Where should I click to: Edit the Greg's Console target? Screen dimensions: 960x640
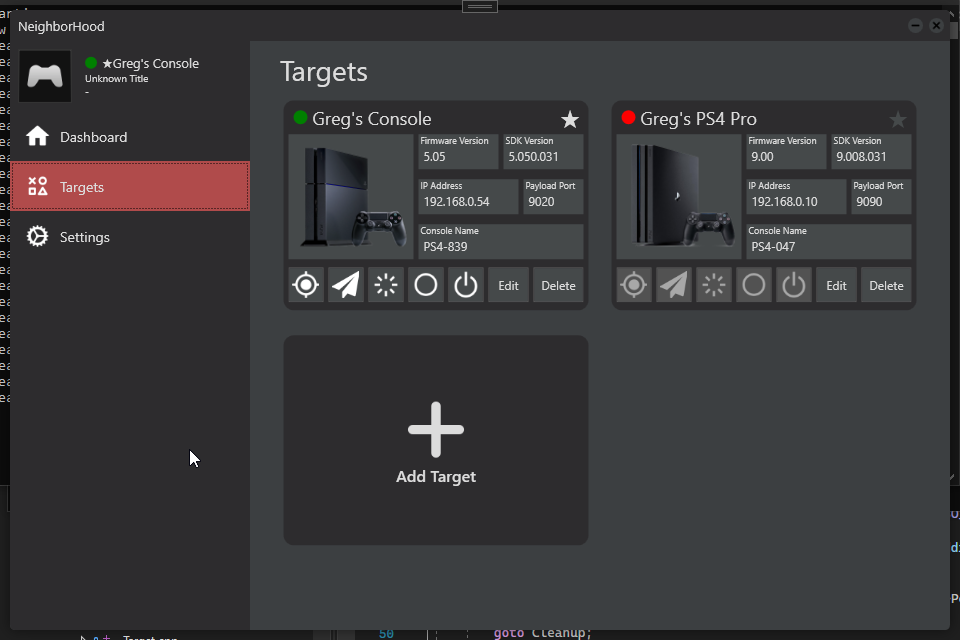[x=508, y=285]
